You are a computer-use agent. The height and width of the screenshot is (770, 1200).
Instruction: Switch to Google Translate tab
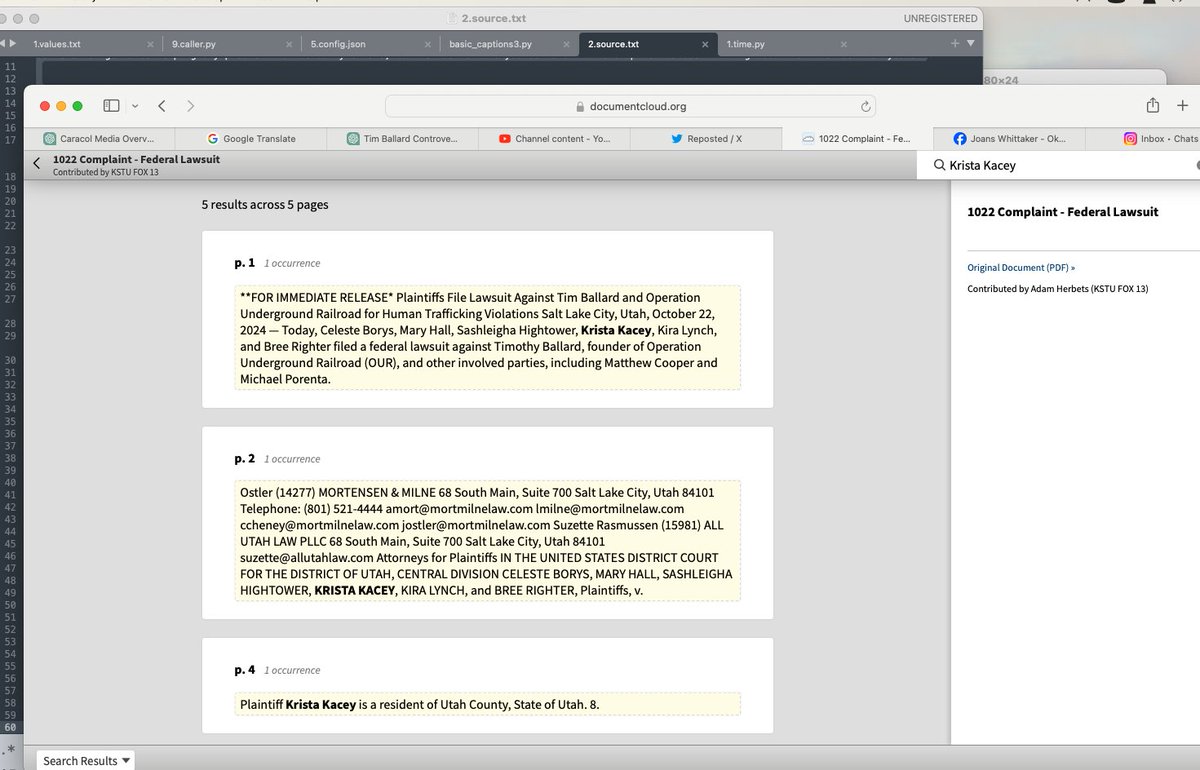(x=252, y=138)
